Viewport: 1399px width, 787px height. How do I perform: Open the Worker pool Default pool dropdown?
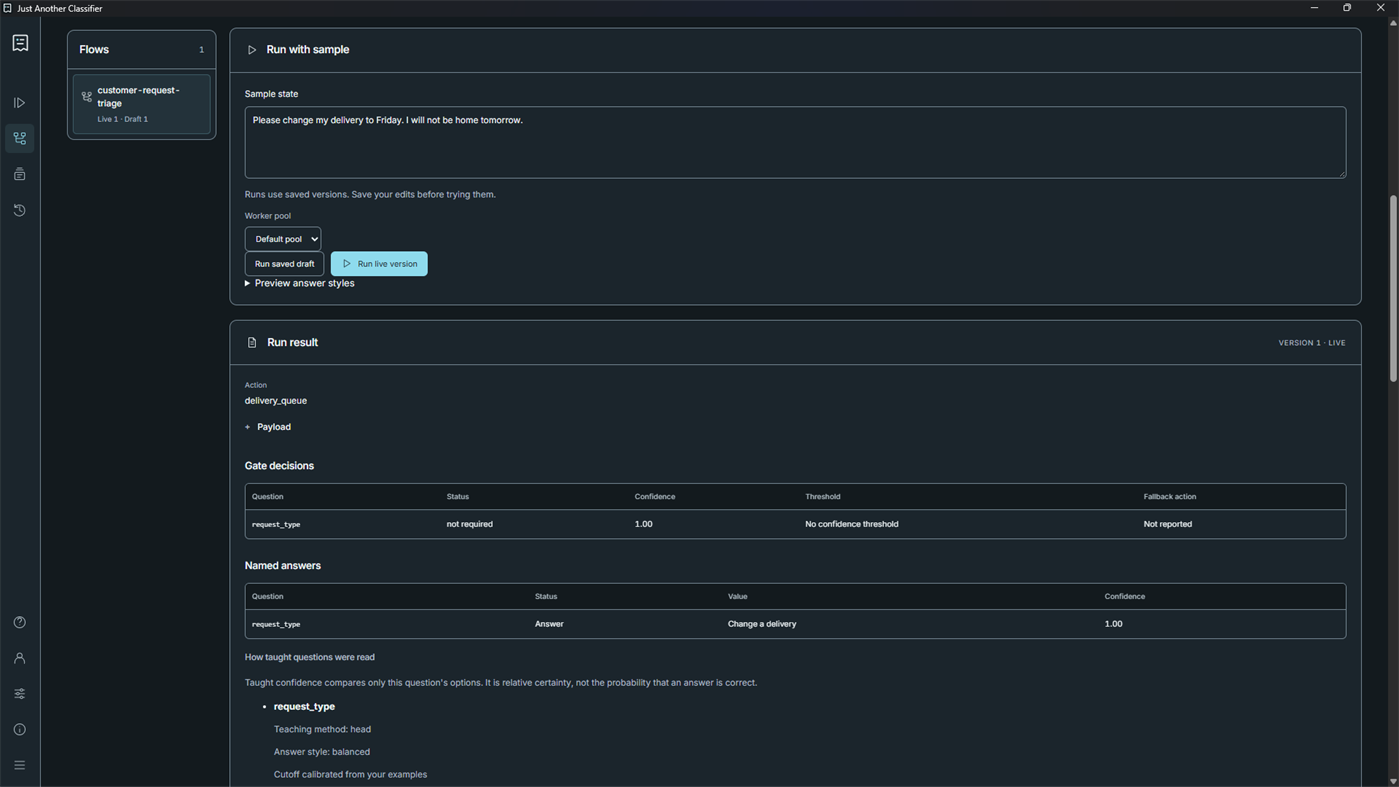283,239
